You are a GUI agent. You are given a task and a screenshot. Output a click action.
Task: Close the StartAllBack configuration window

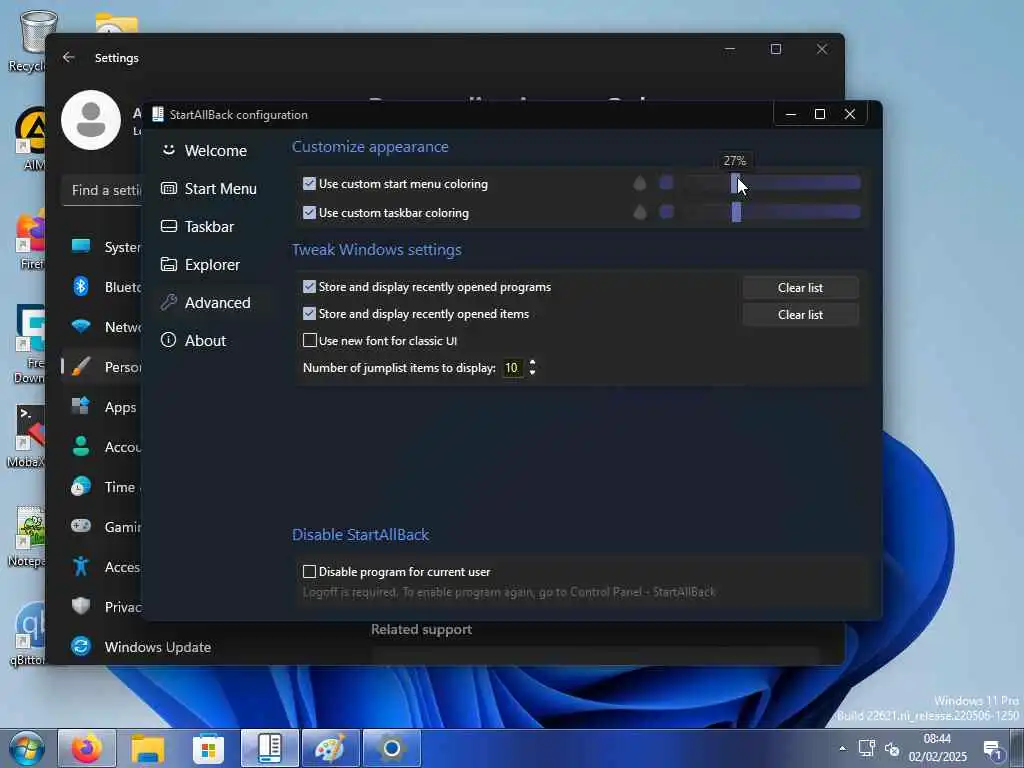pos(850,114)
